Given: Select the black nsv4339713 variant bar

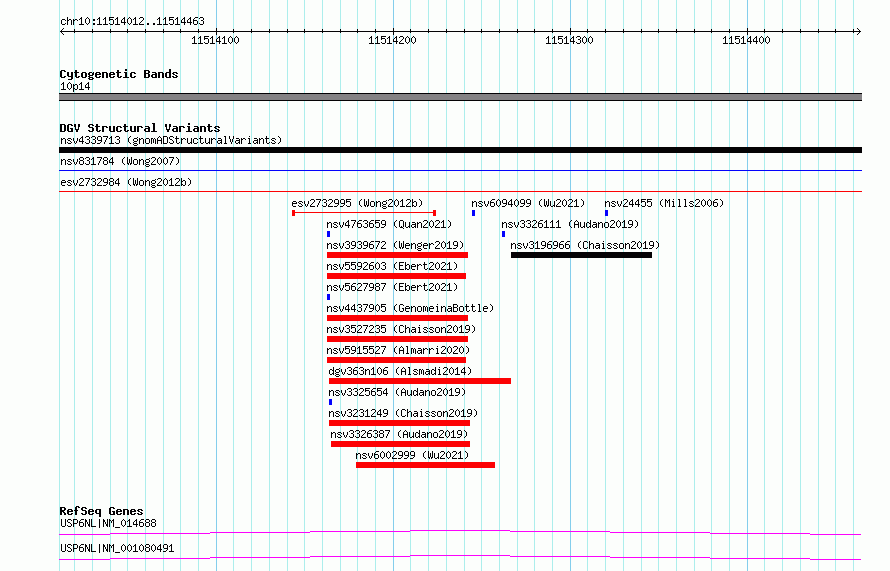Looking at the screenshot, I should pyautogui.click(x=460, y=150).
